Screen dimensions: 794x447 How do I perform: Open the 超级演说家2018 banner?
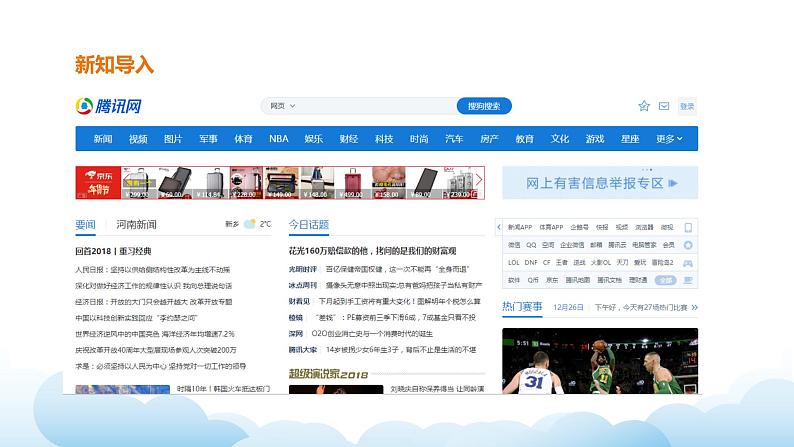point(328,374)
